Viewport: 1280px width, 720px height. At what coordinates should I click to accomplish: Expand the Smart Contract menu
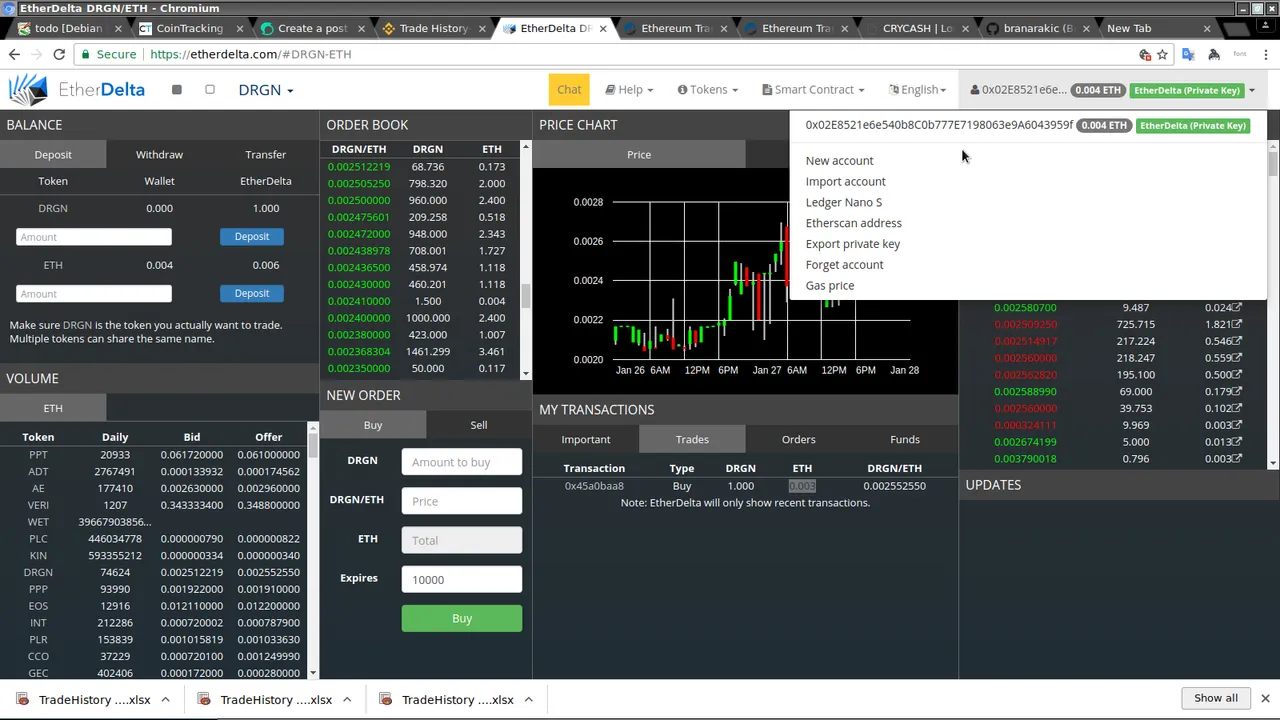click(813, 90)
